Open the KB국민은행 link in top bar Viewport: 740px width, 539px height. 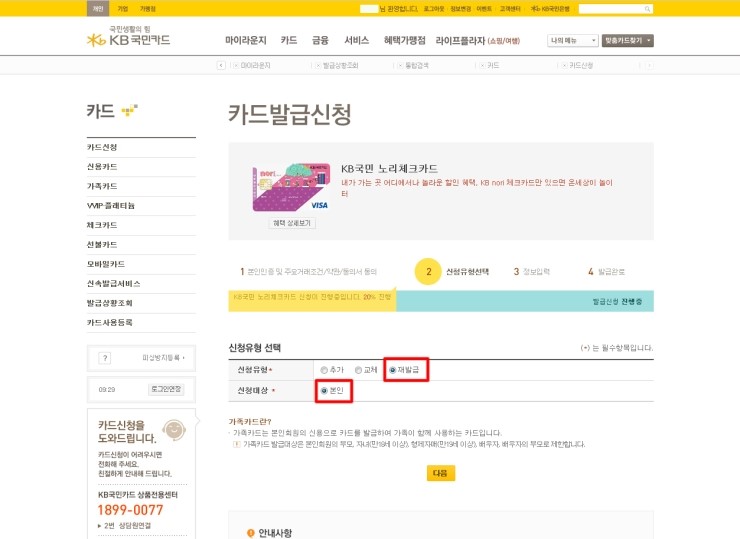coord(550,9)
